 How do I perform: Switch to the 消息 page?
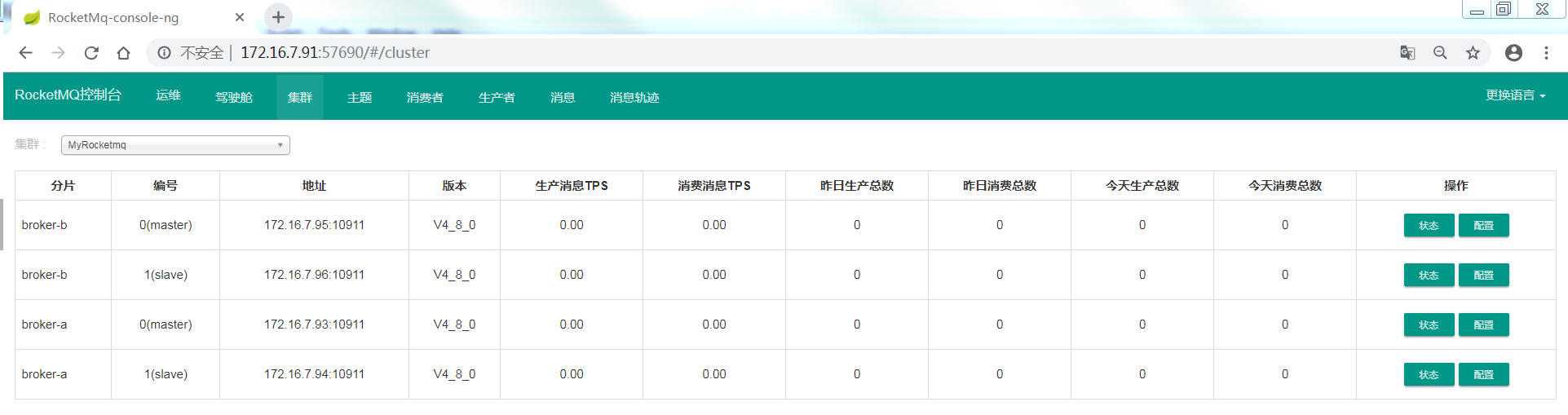coord(563,97)
